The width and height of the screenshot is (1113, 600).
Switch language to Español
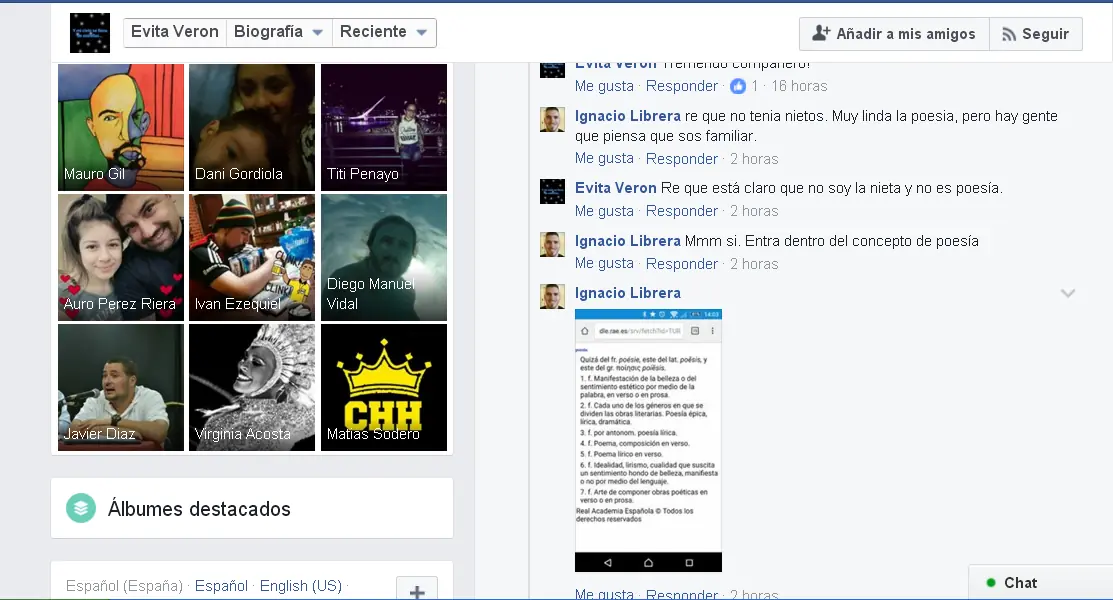point(221,586)
